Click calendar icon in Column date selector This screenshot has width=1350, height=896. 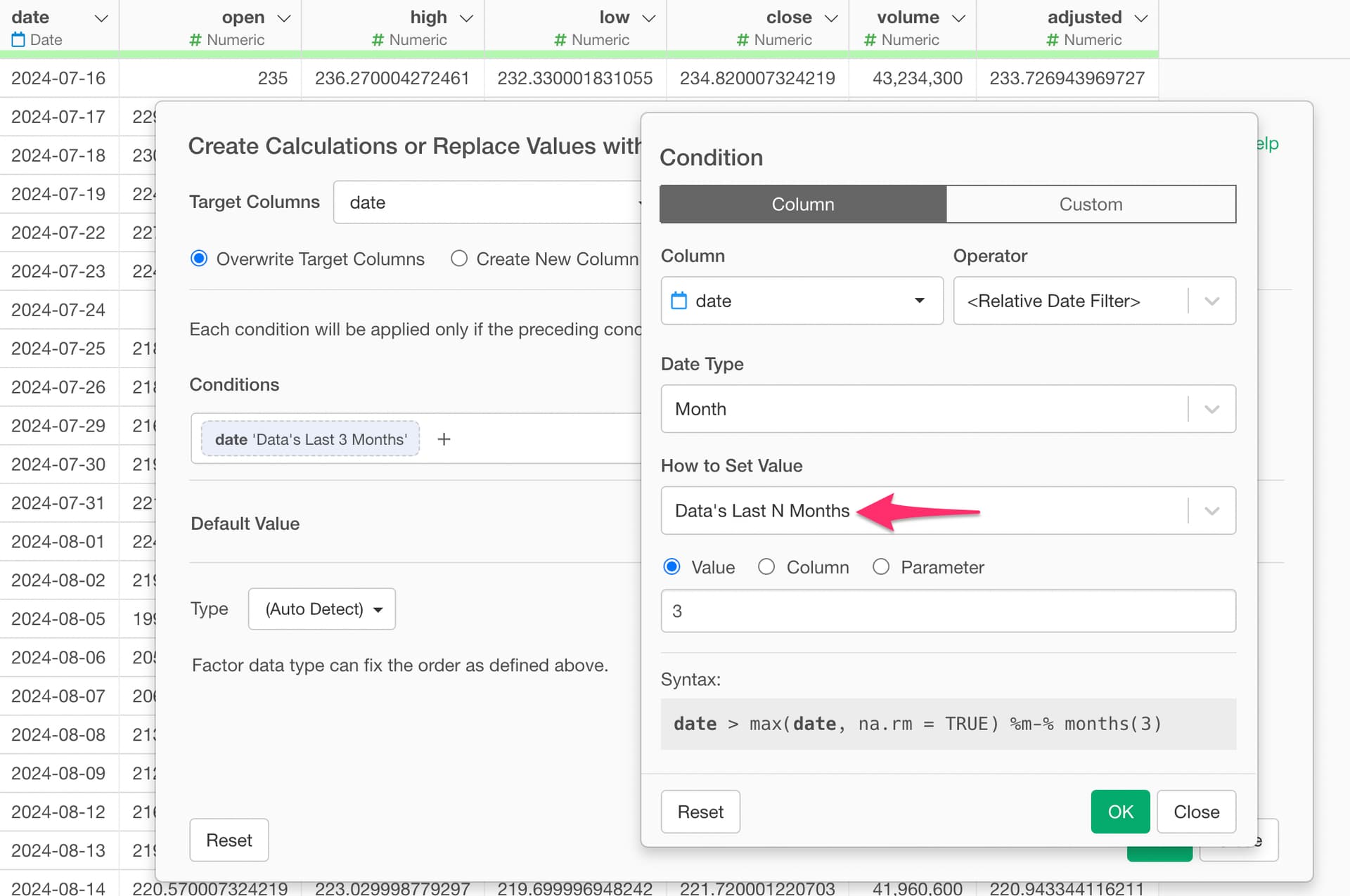coord(679,301)
